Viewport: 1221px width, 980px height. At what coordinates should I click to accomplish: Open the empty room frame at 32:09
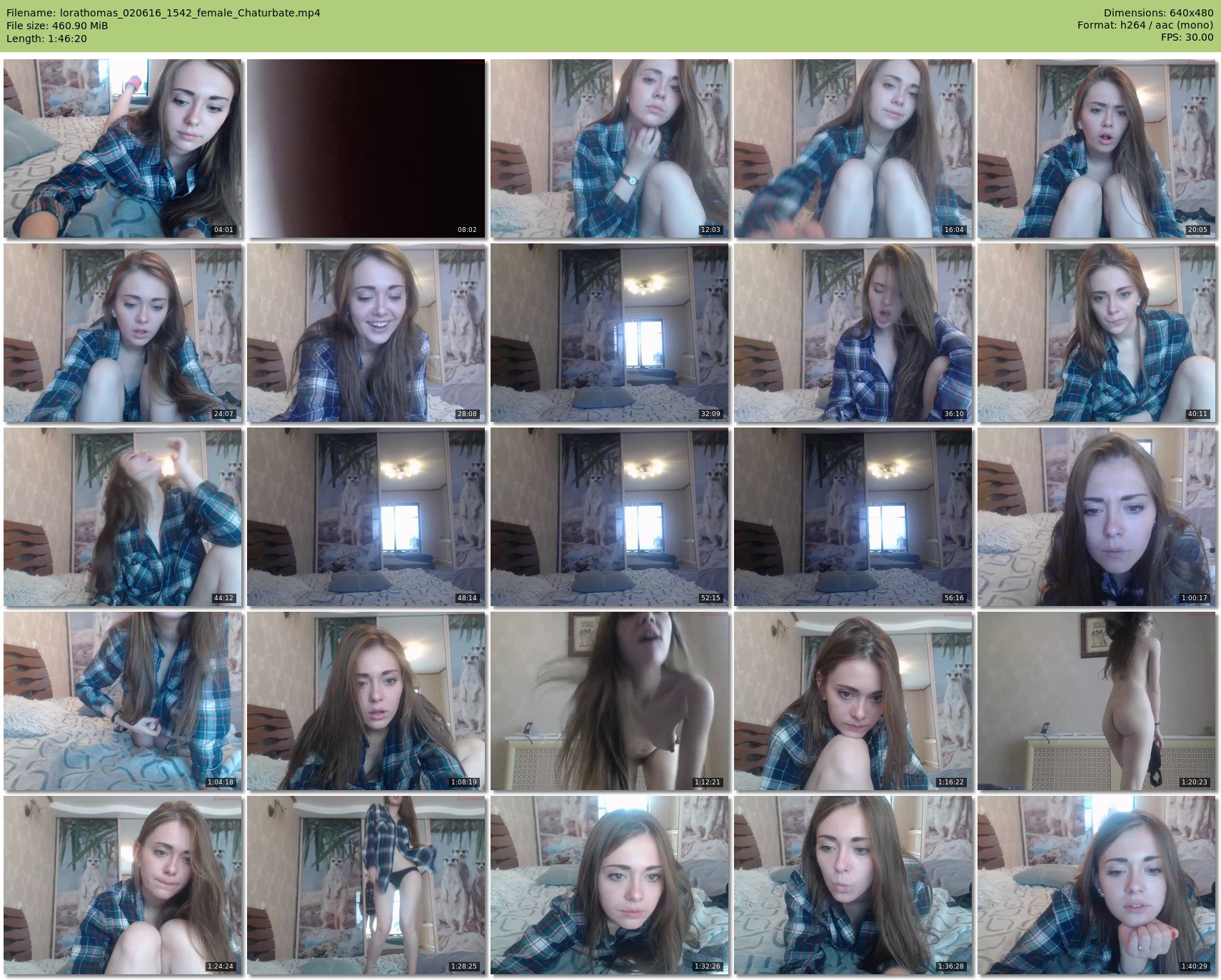609,333
